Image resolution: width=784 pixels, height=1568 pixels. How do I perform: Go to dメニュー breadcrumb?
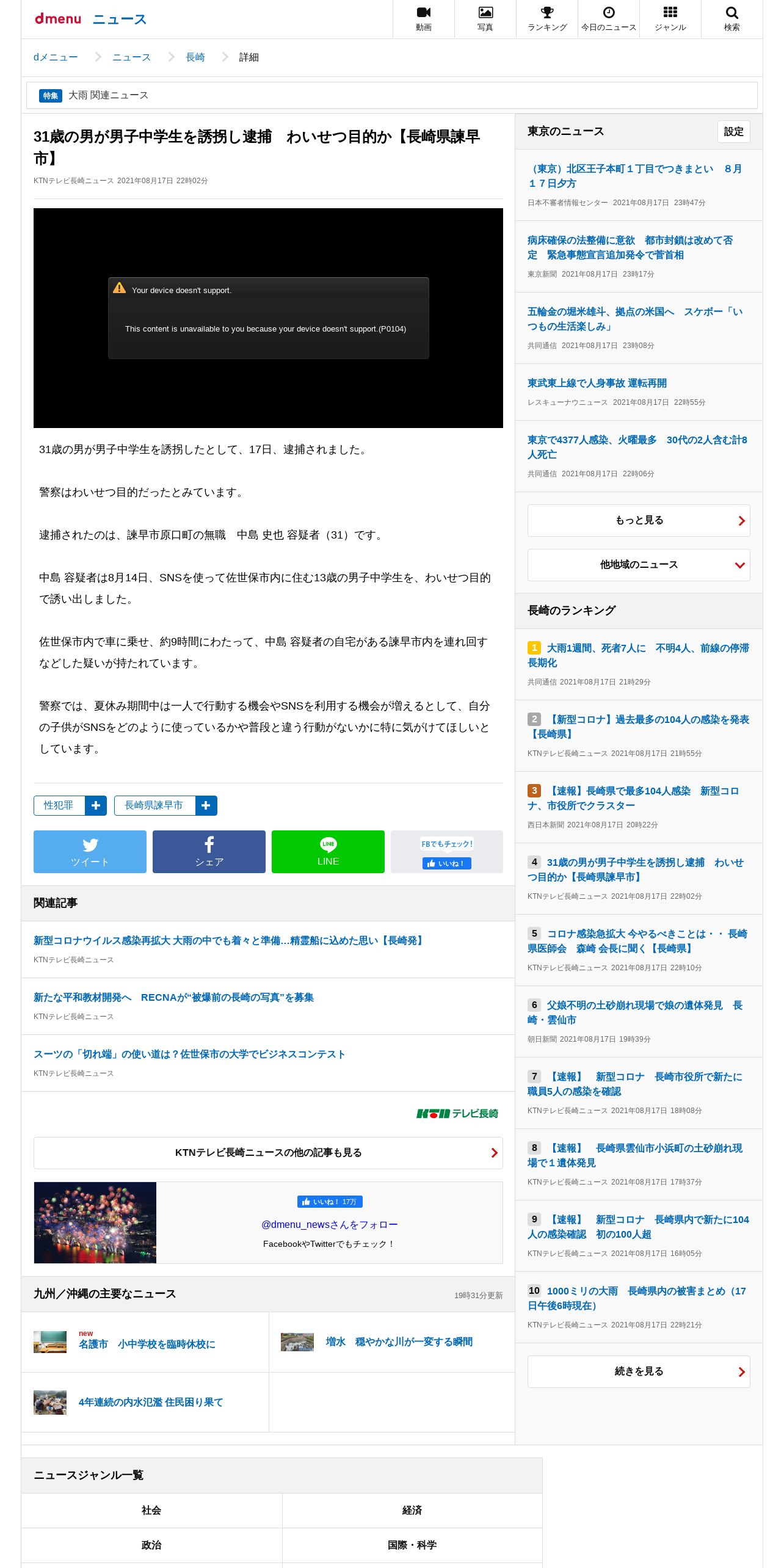click(56, 57)
